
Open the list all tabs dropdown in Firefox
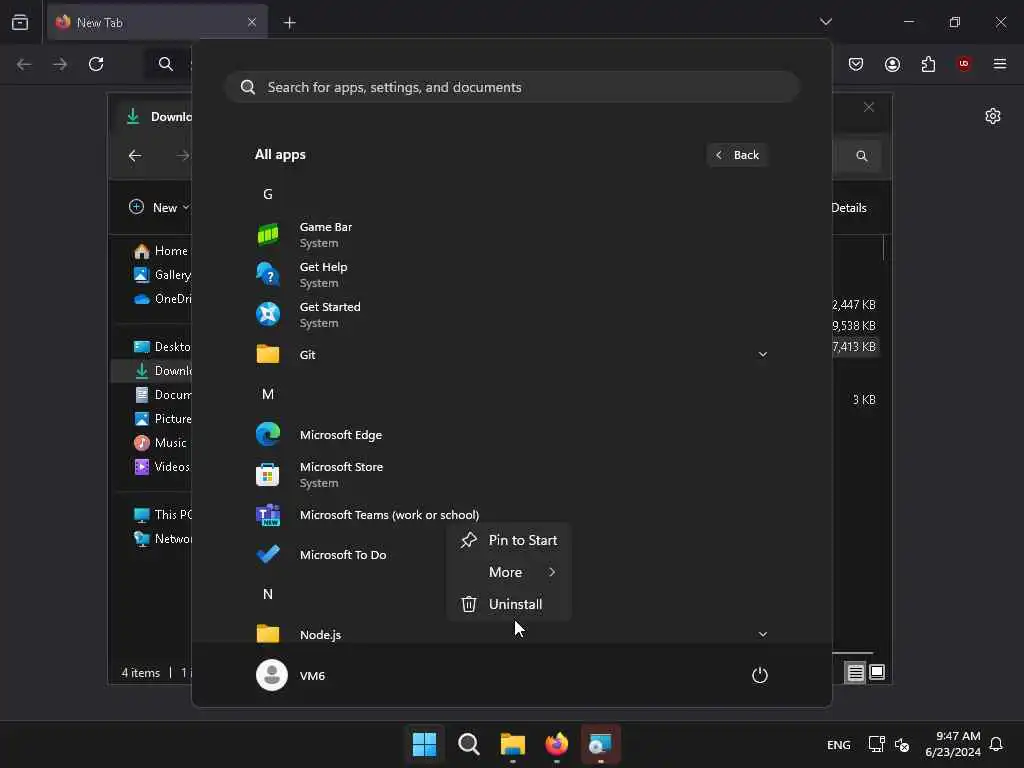pos(825,22)
